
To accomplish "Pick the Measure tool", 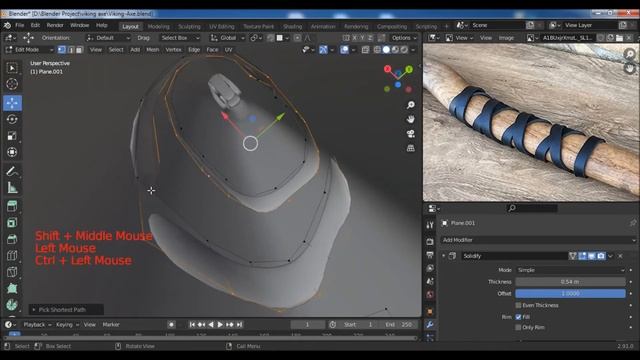I will 12,187.
